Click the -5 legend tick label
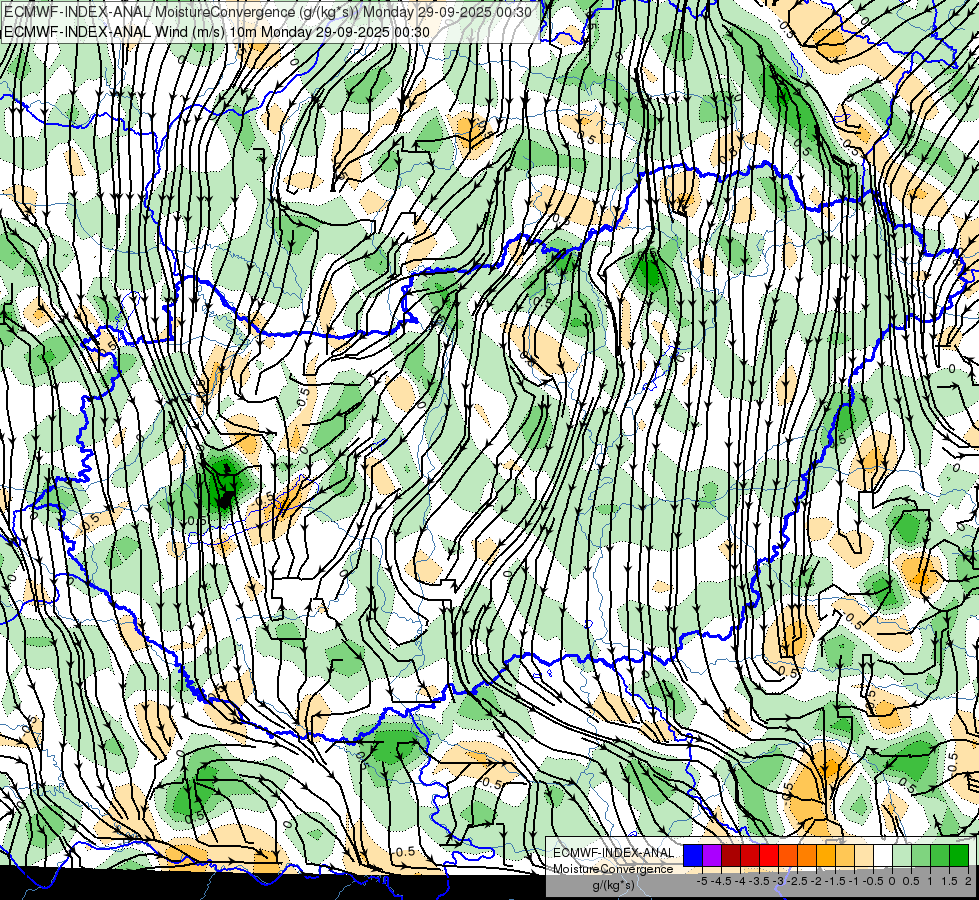The image size is (979, 900). click(x=702, y=881)
